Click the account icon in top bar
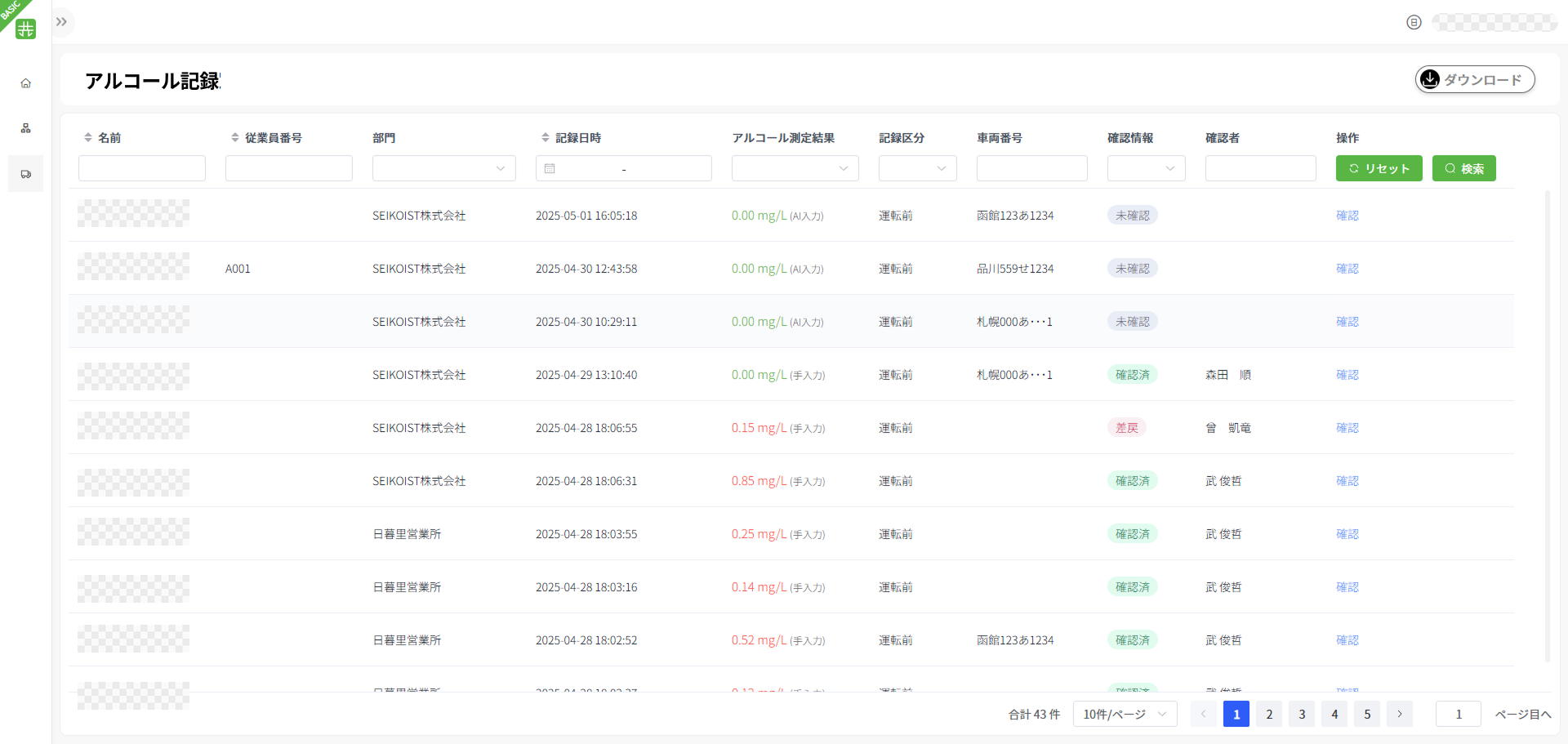1568x744 pixels. pyautogui.click(x=1414, y=23)
